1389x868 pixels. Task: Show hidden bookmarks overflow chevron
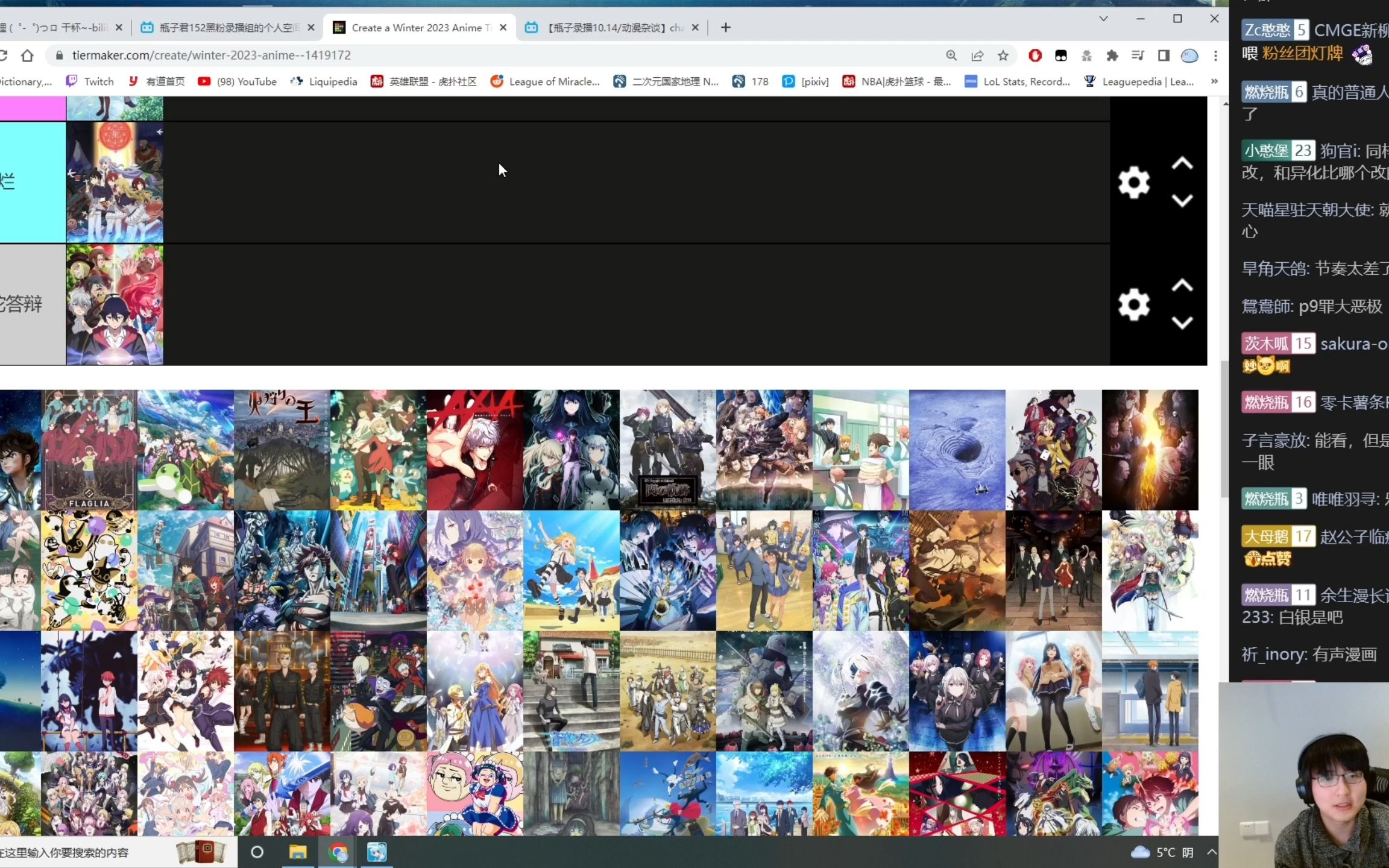[x=1214, y=81]
